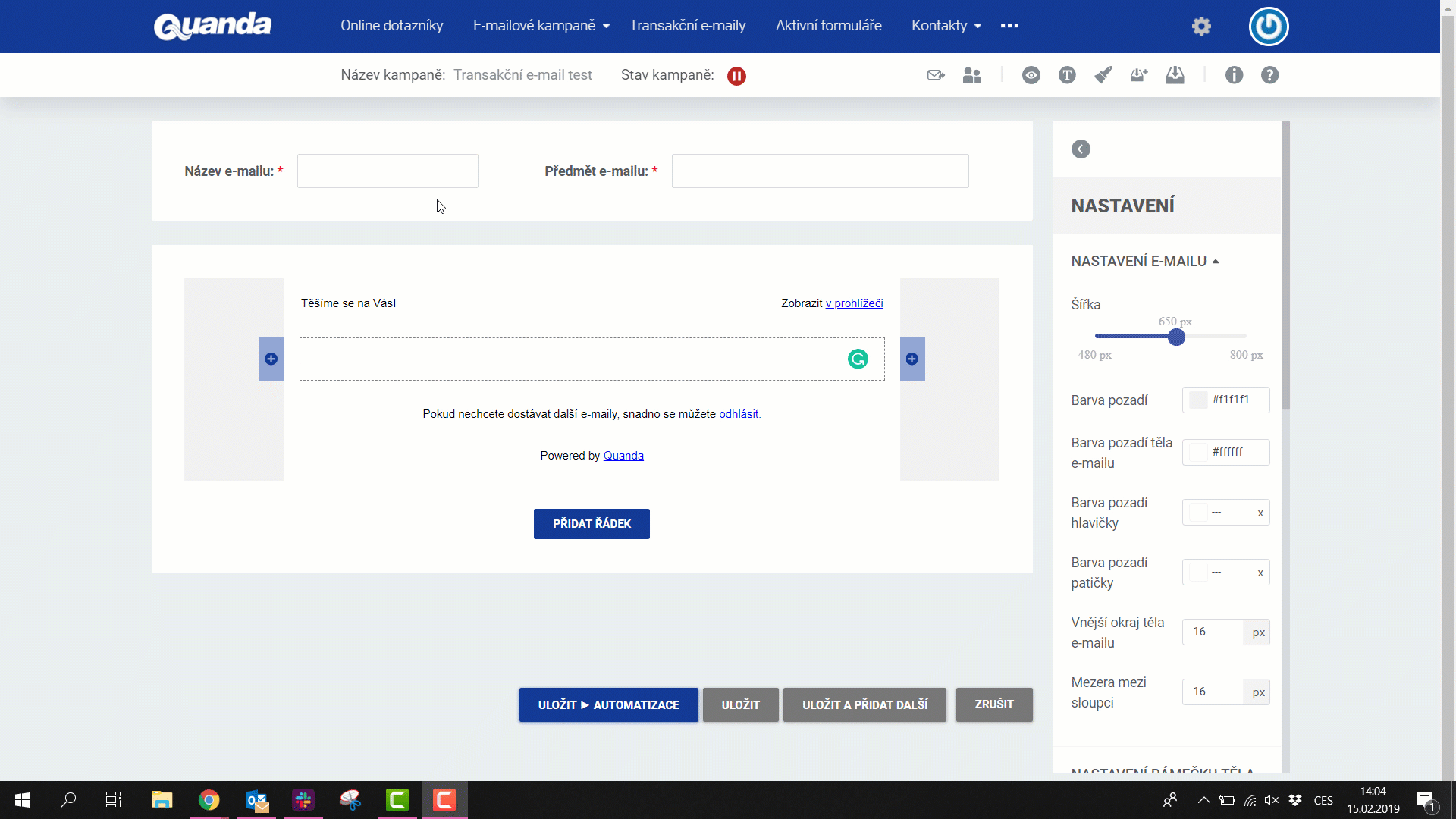Toggle preview with the eye icon
Screen dimensions: 1456x819
click(x=1031, y=75)
